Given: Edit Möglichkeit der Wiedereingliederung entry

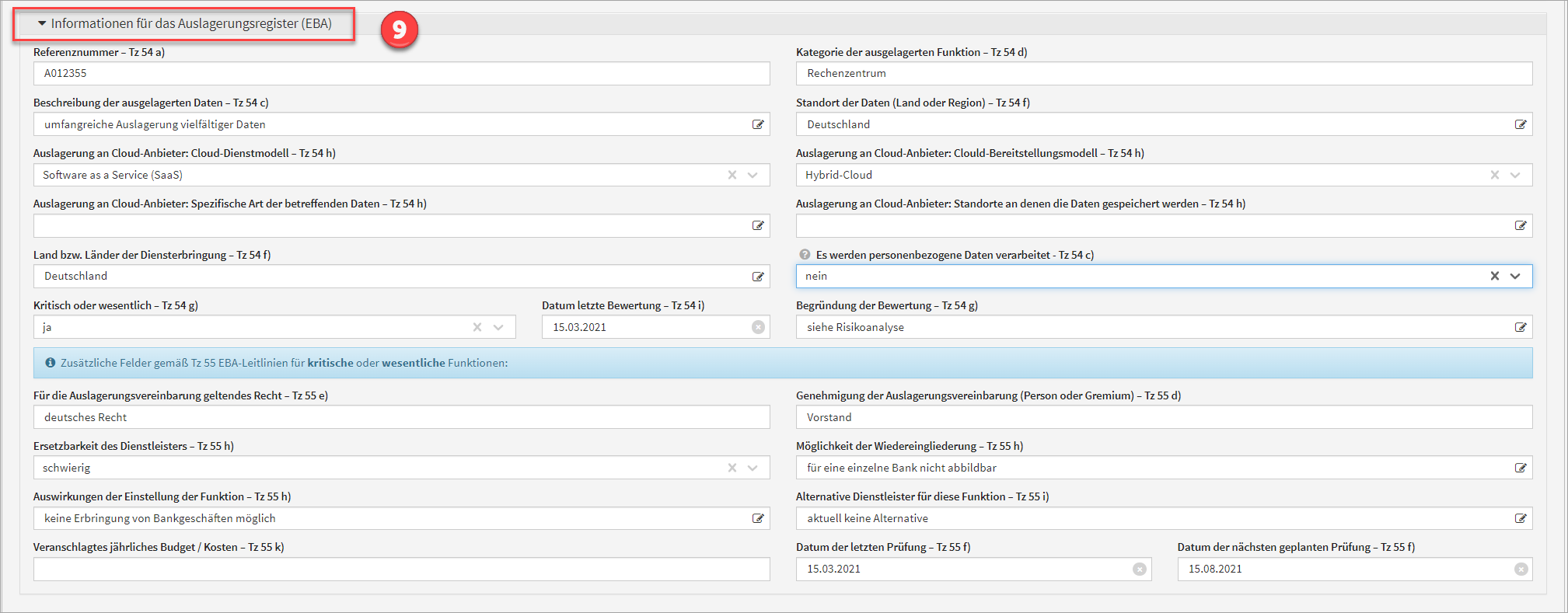Looking at the screenshot, I should (1521, 468).
